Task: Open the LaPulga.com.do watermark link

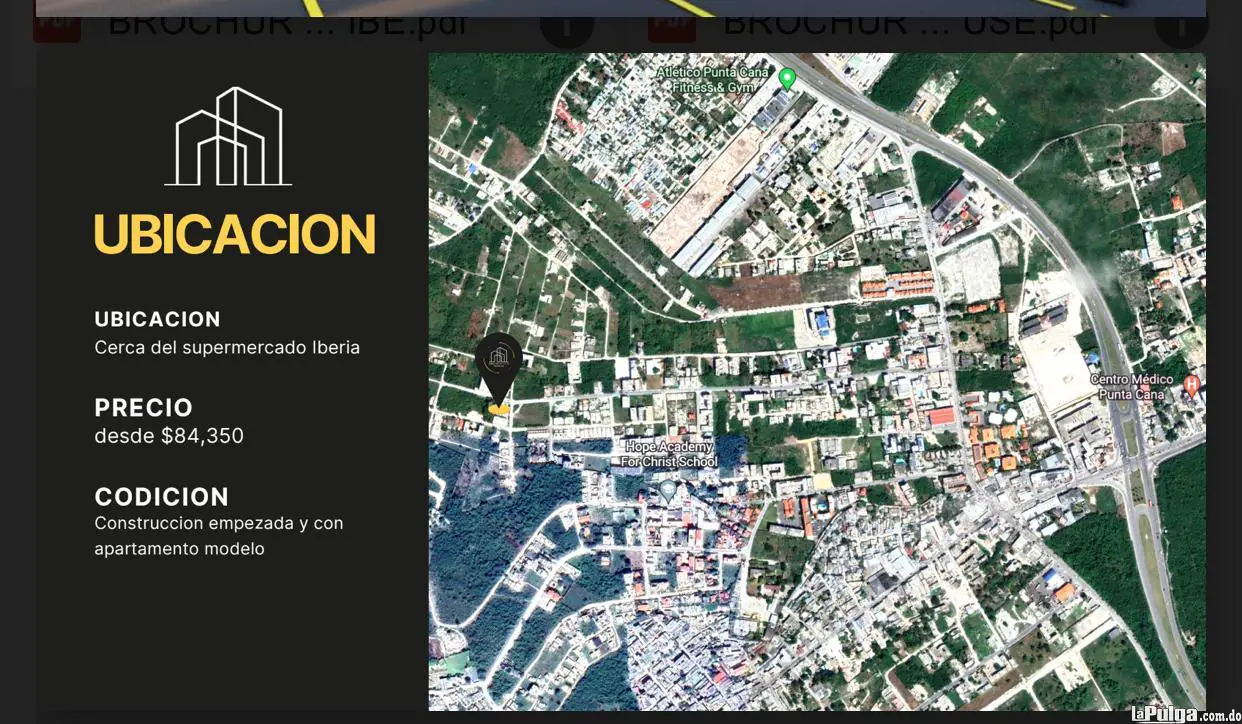Action: click(1186, 714)
